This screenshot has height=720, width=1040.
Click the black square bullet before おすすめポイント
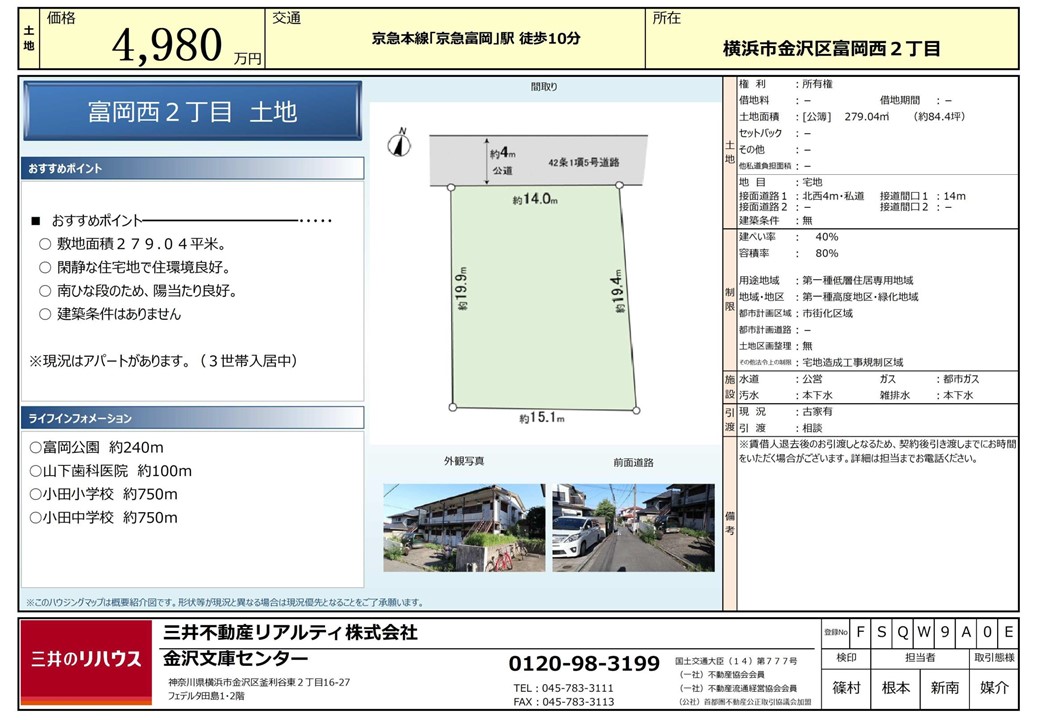tap(35, 220)
